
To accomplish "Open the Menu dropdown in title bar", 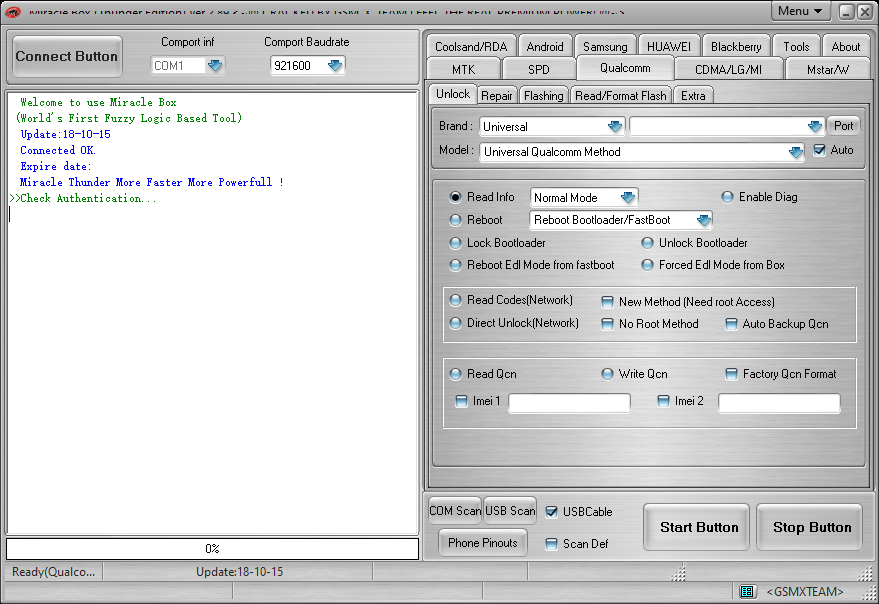I will click(x=801, y=11).
